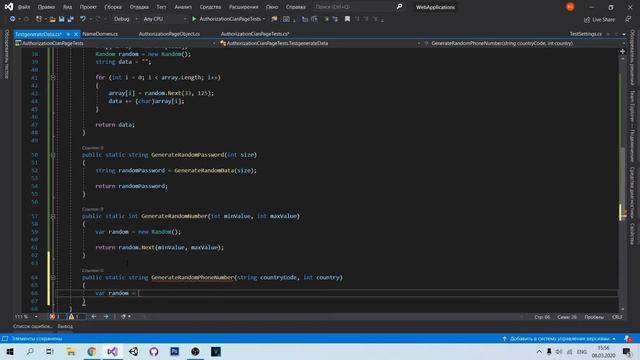Click Добавить в систему управления версиями

coord(559,339)
